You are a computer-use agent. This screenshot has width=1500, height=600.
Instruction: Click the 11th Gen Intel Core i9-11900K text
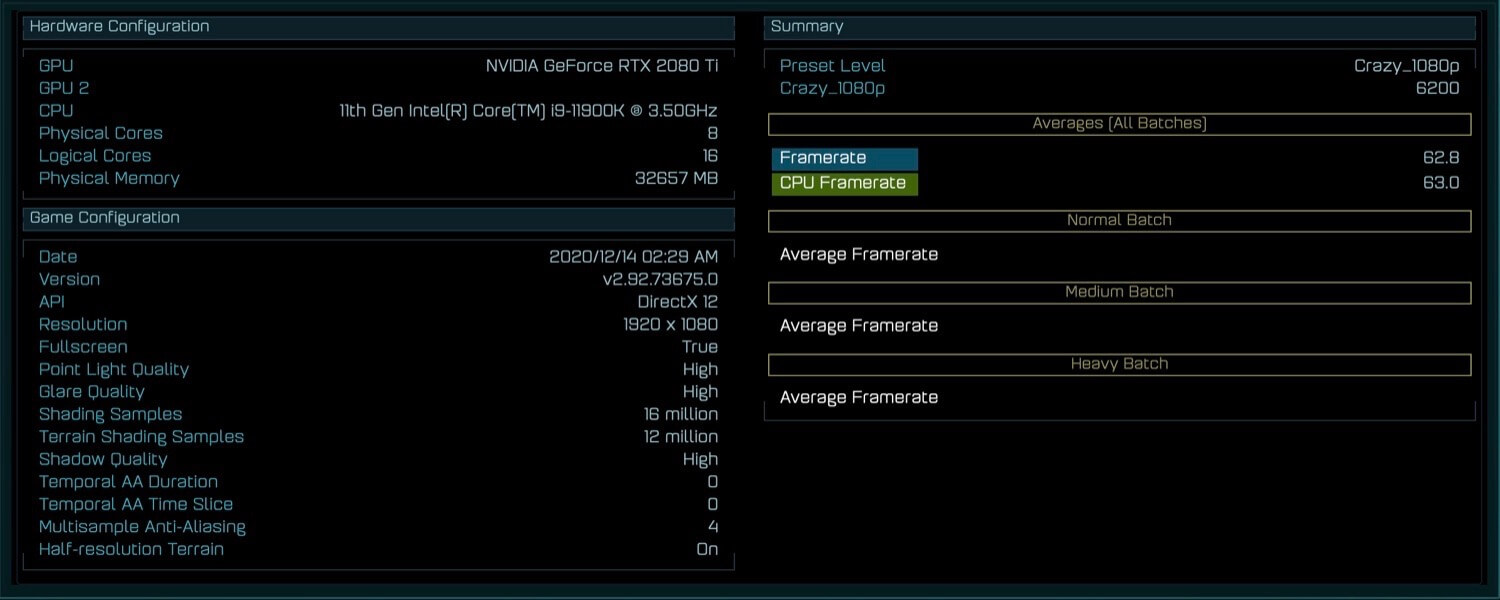[x=529, y=111]
